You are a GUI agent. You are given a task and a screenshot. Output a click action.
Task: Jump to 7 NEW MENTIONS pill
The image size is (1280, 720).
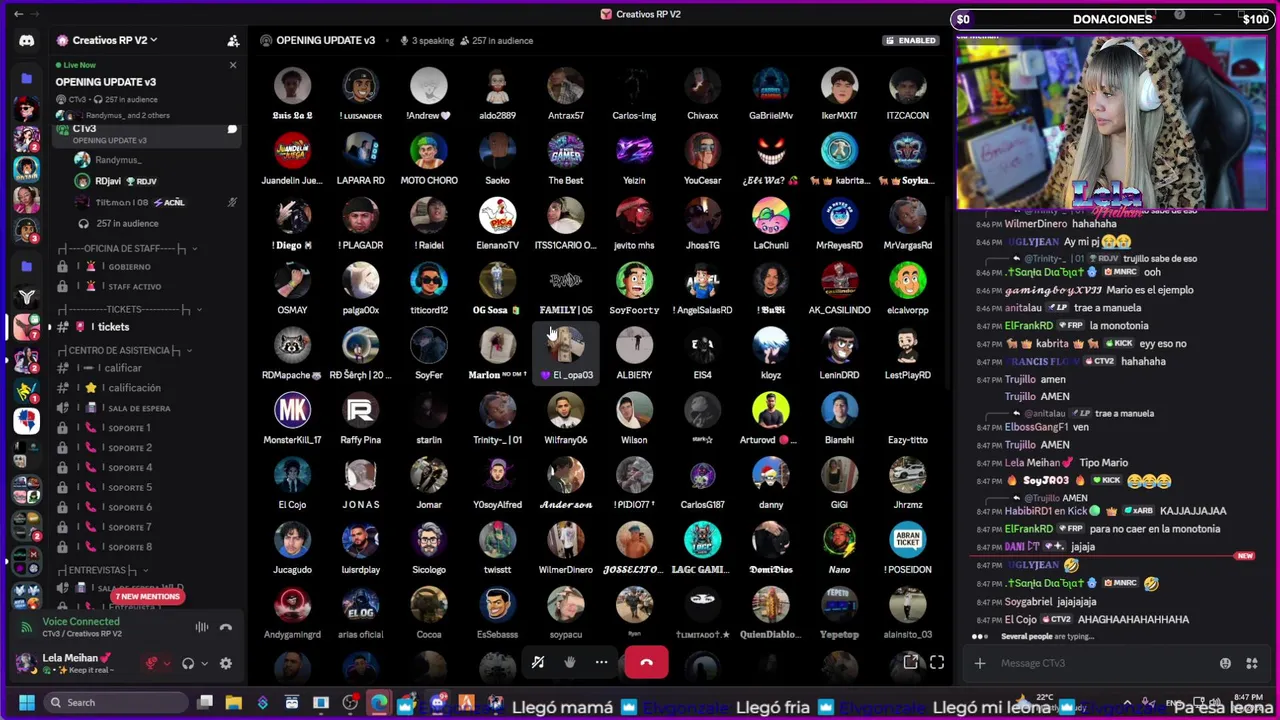(x=147, y=597)
